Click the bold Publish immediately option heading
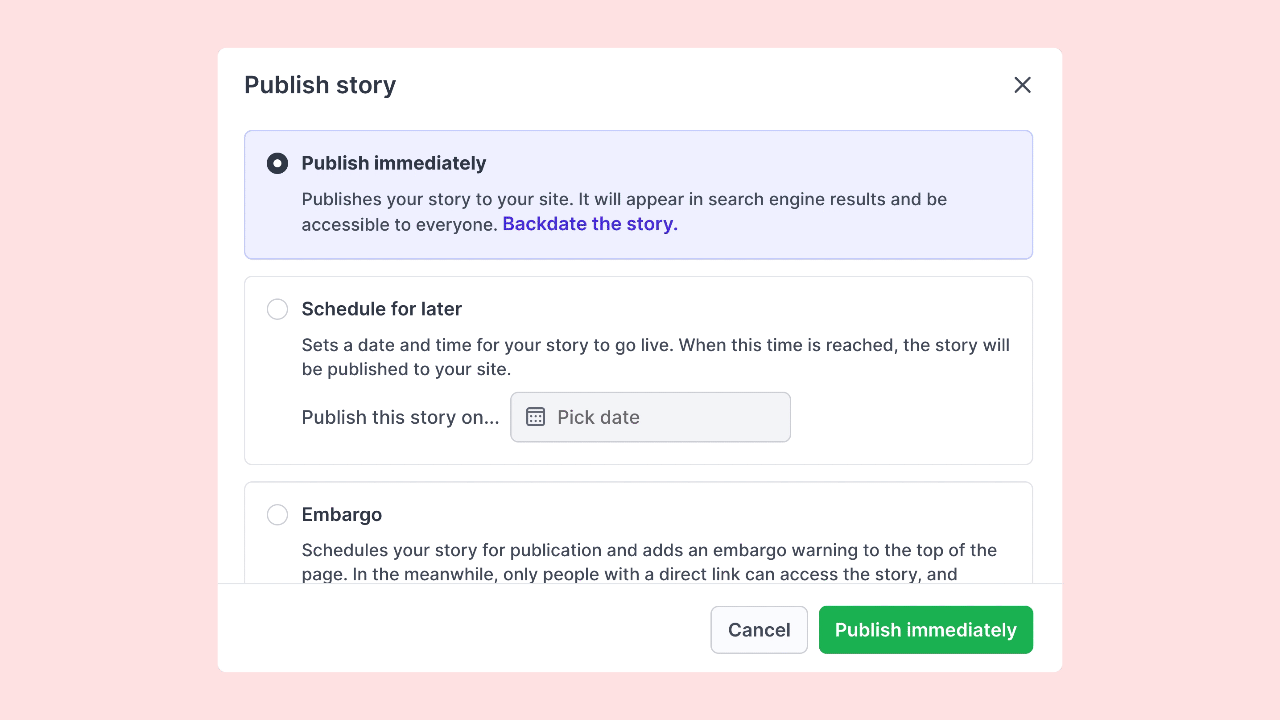 393,163
